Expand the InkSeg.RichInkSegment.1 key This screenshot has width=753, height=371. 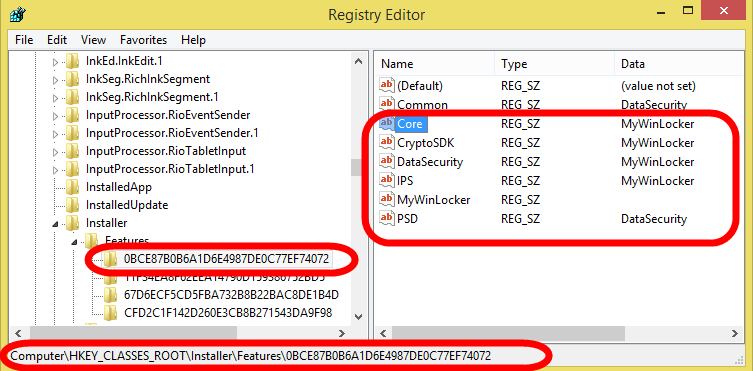(x=55, y=97)
